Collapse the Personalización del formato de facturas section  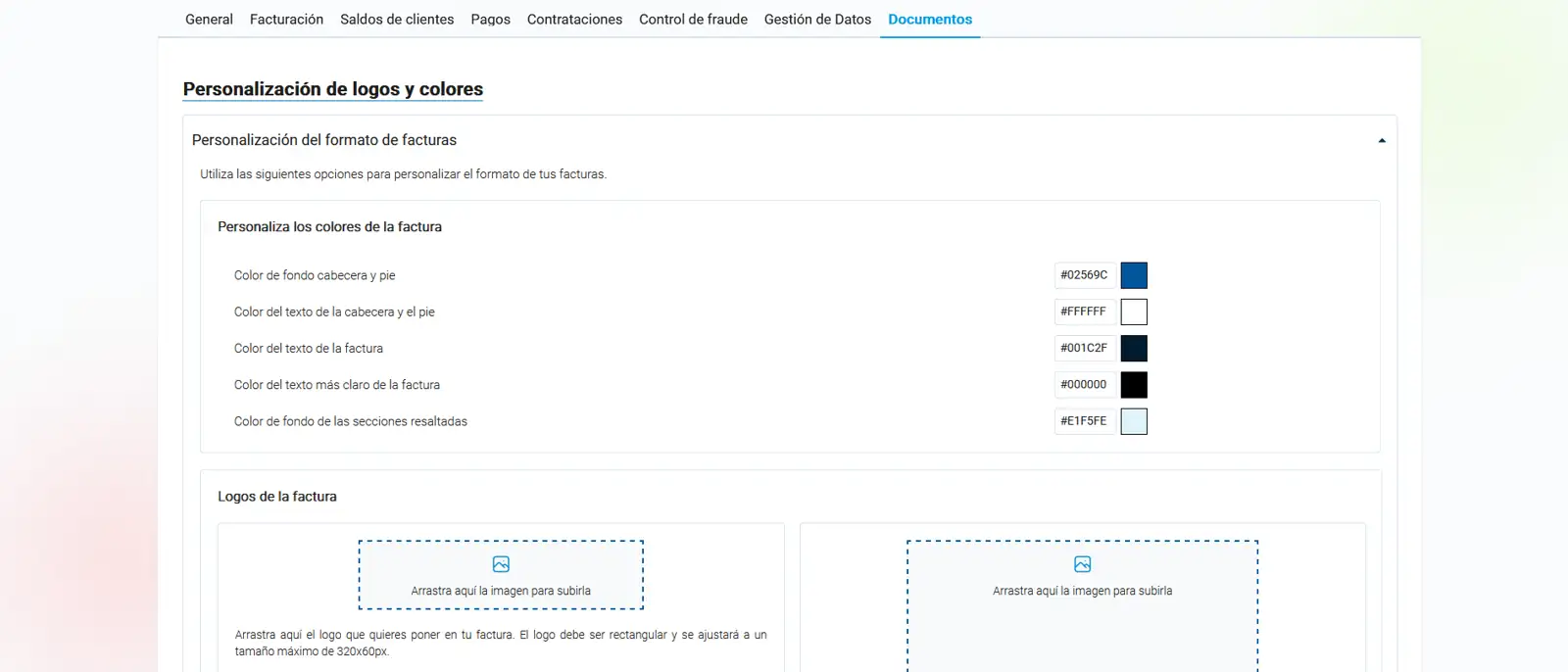tap(1381, 141)
